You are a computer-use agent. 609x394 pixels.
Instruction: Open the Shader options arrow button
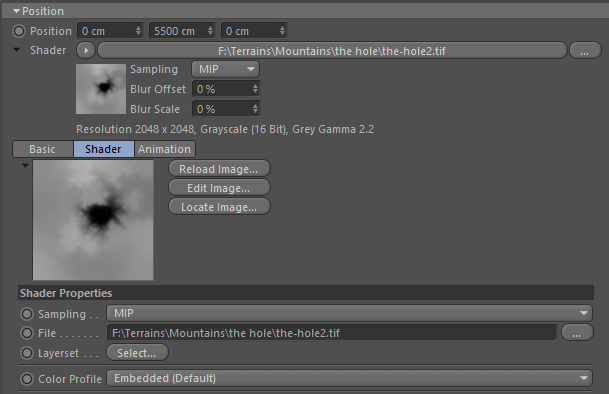tap(86, 51)
